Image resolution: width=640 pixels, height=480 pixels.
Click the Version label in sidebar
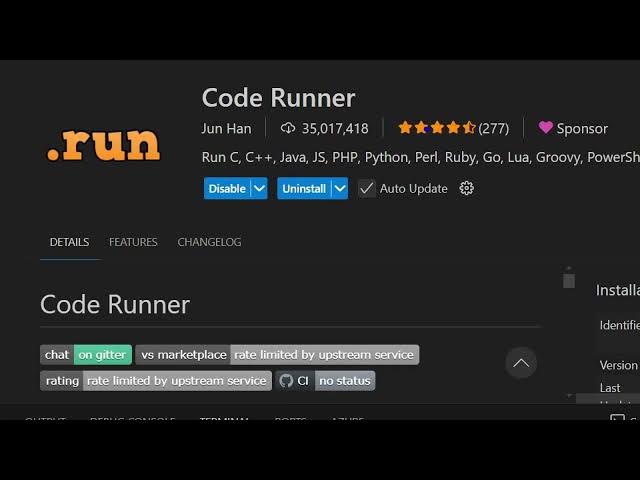click(618, 365)
